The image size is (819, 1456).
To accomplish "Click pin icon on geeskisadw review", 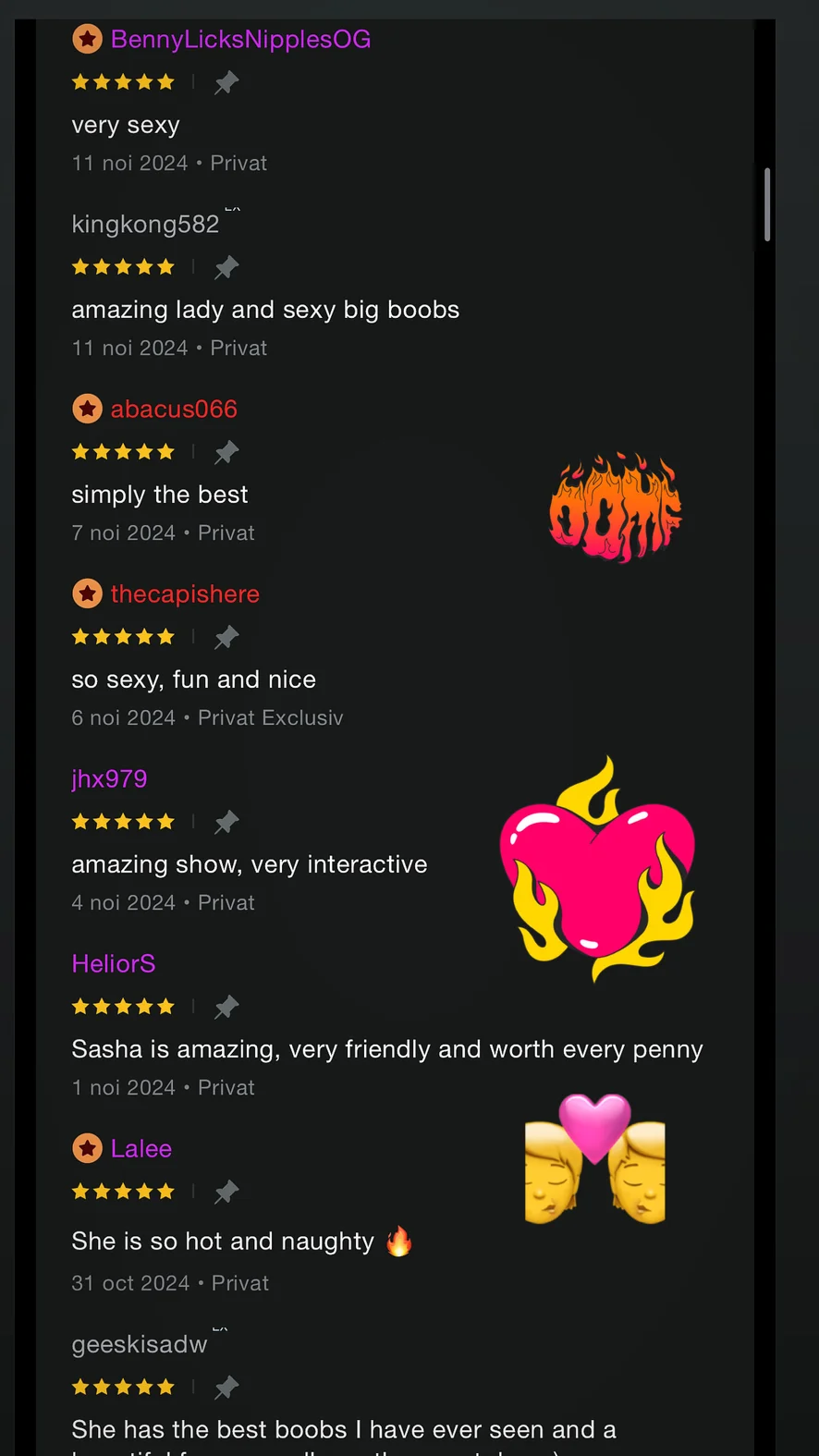I will [226, 1387].
